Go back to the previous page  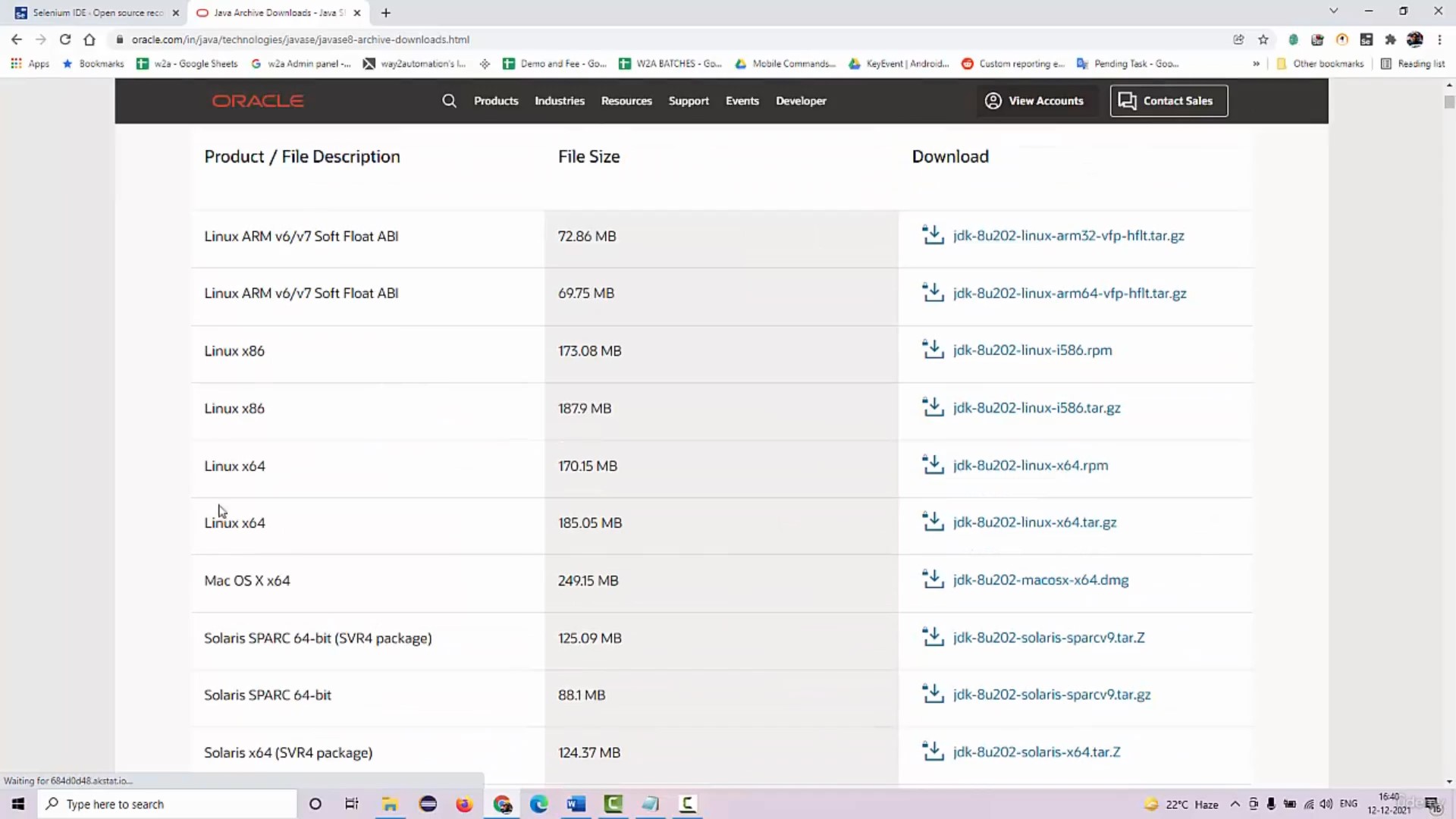[17, 39]
